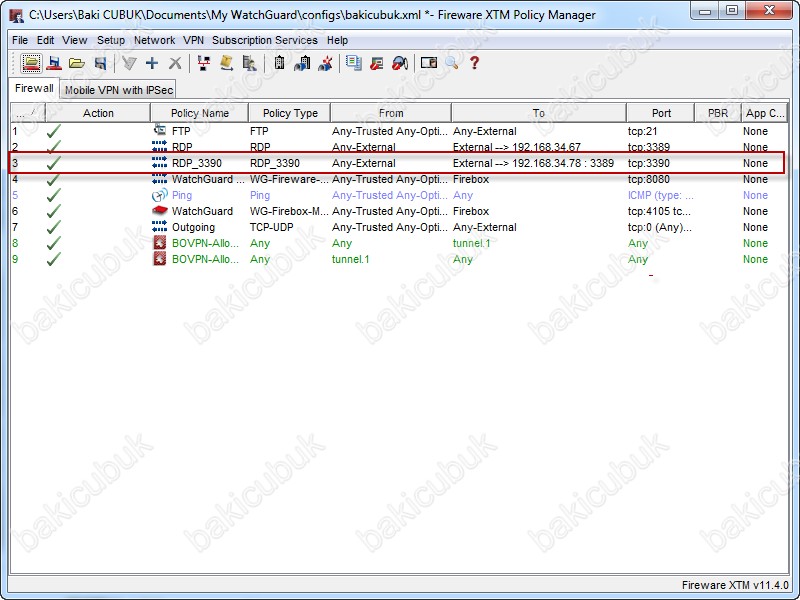Click the black monitor panel toolbar icon
This screenshot has height=600, width=800.
[429, 63]
